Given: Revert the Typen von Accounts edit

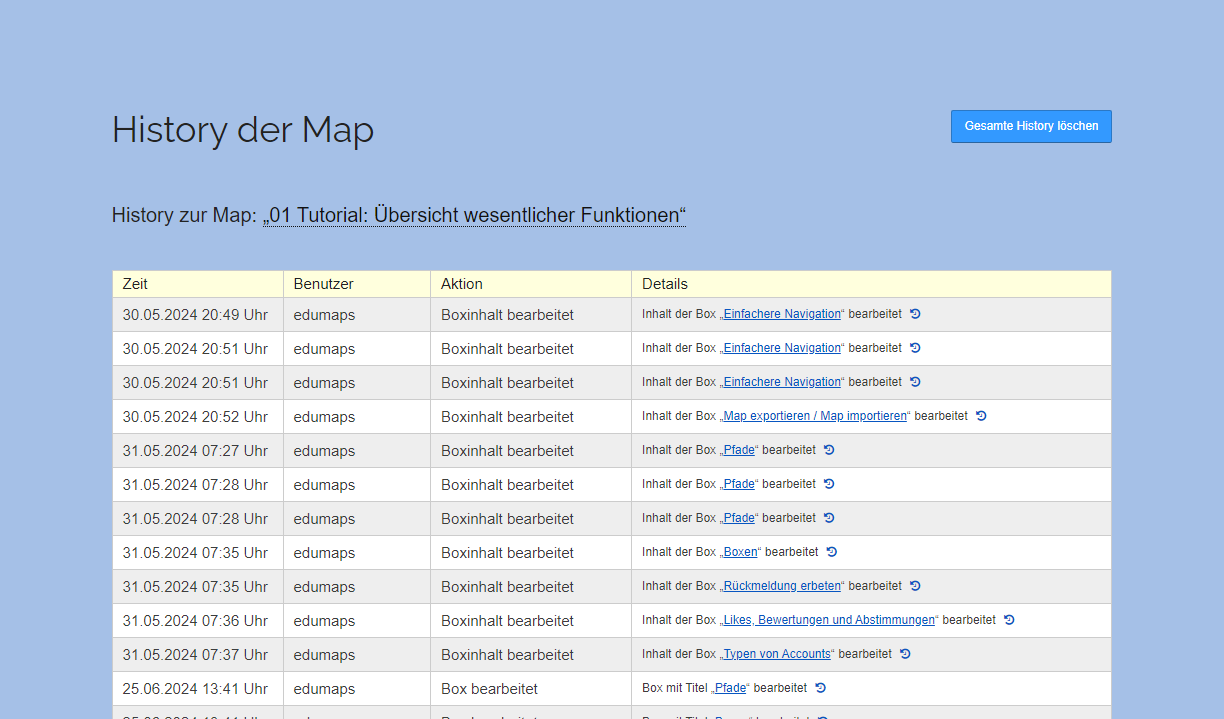Looking at the screenshot, I should click(x=905, y=654).
